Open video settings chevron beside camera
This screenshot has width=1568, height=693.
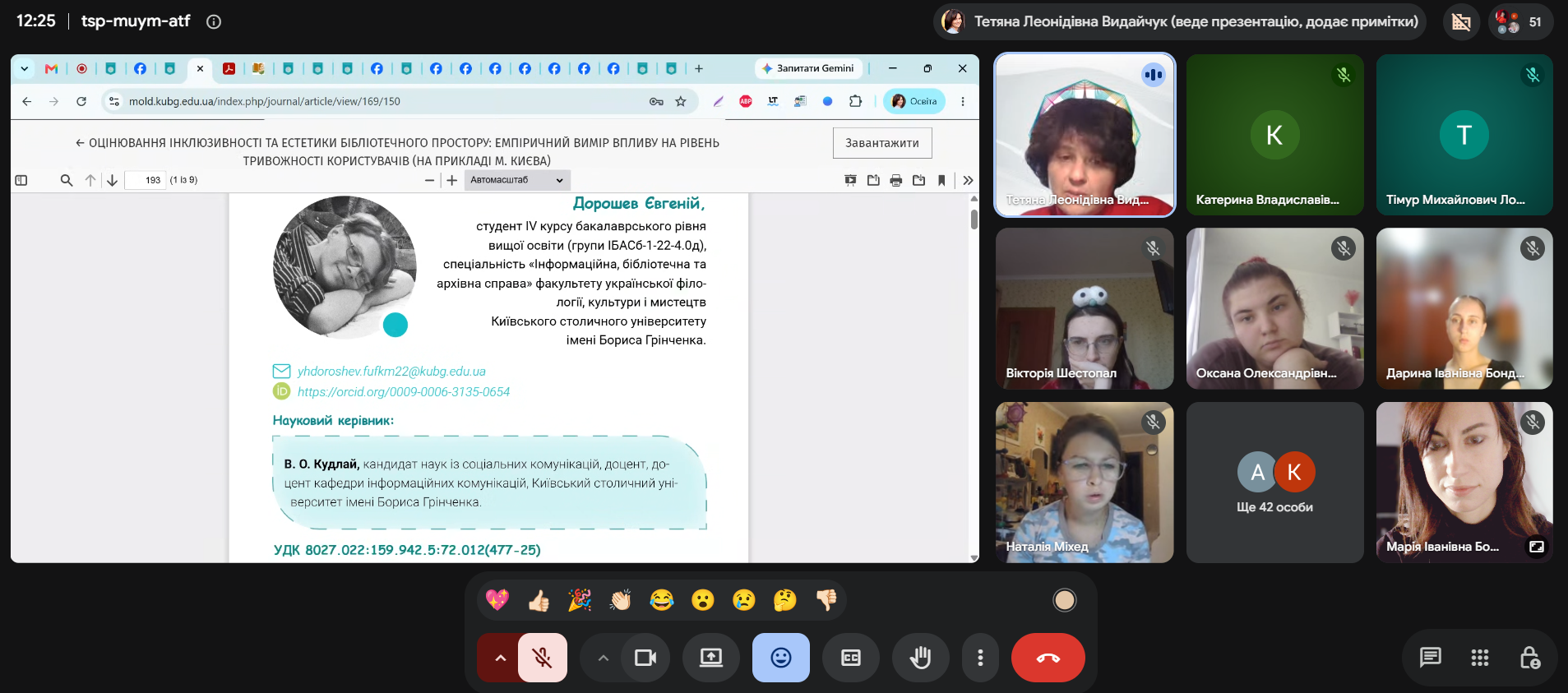click(603, 658)
